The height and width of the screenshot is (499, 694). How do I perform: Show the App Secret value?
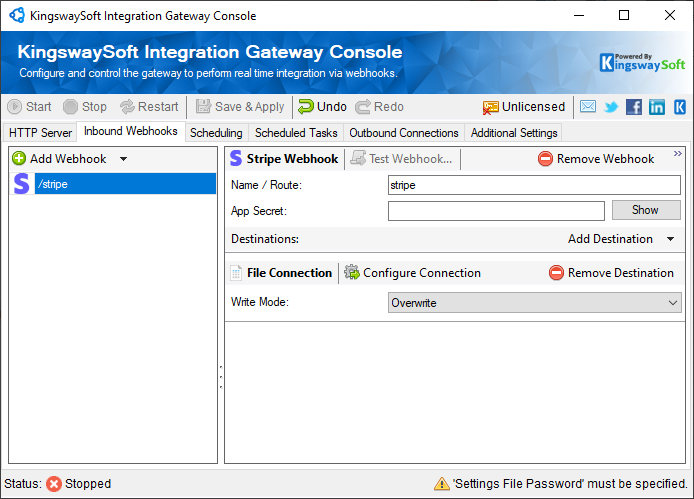pos(646,210)
